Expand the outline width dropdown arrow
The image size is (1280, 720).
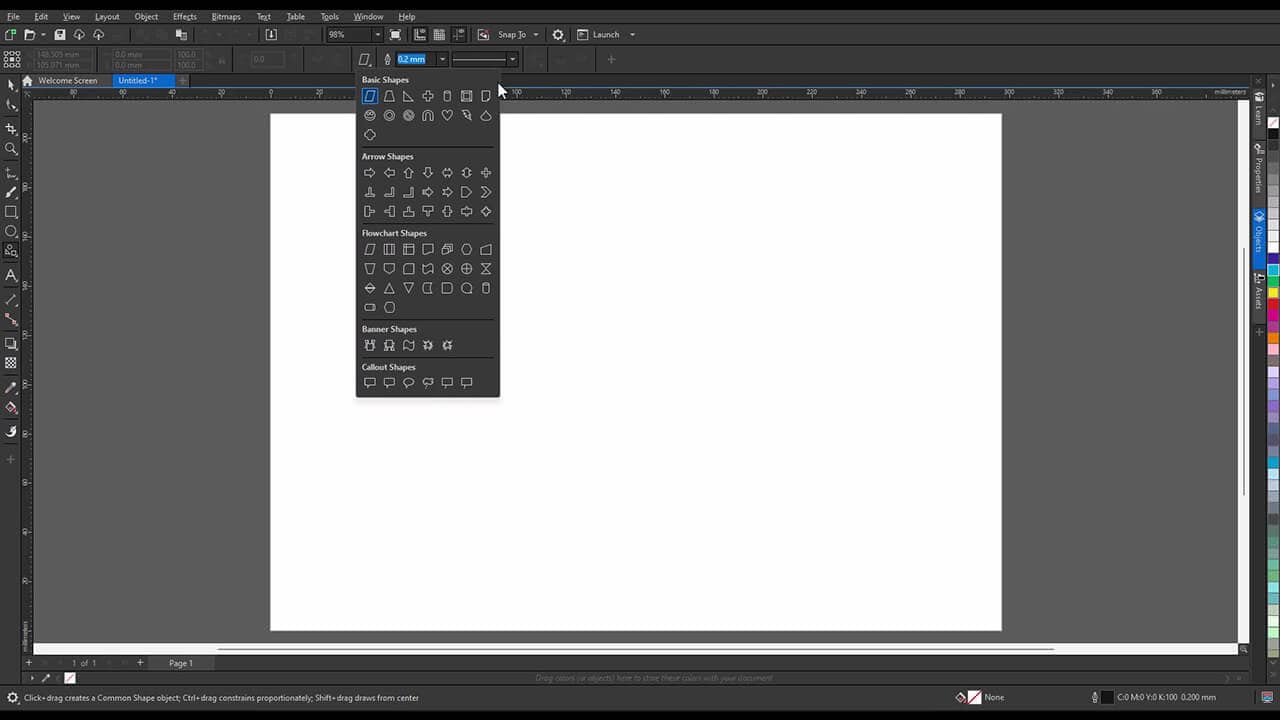(442, 59)
